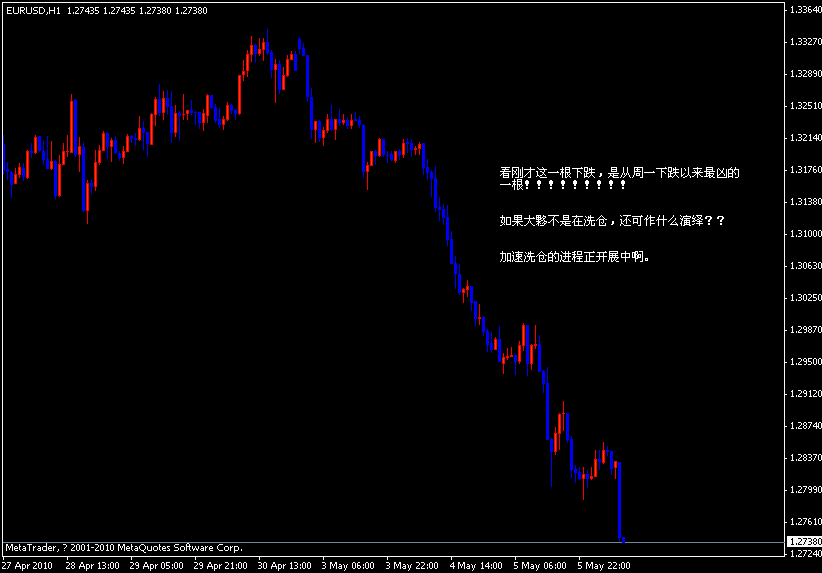The width and height of the screenshot is (822, 573).
Task: Click the price scale label 1.32140
Action: (x=805, y=137)
